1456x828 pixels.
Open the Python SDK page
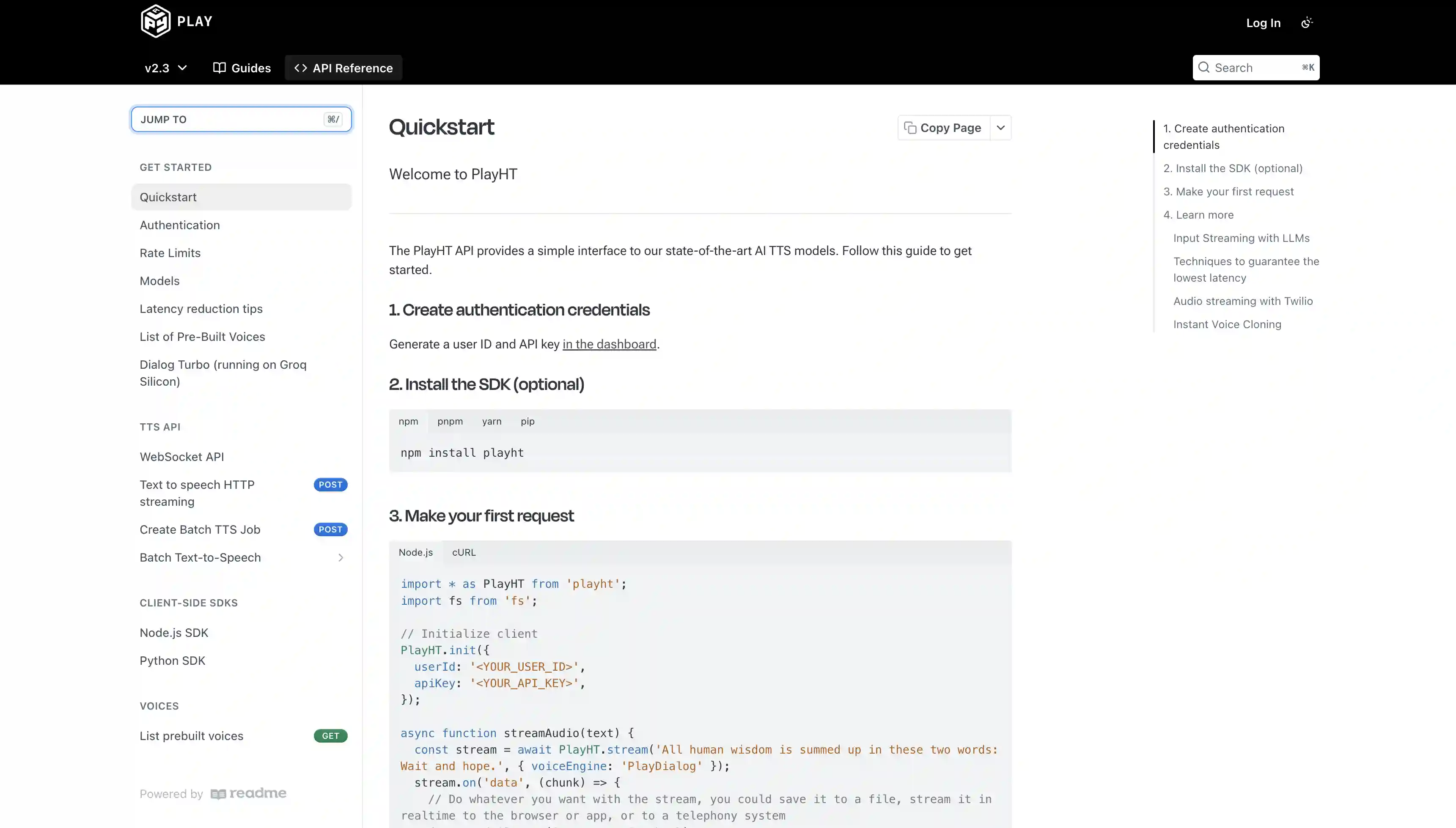pos(241,660)
